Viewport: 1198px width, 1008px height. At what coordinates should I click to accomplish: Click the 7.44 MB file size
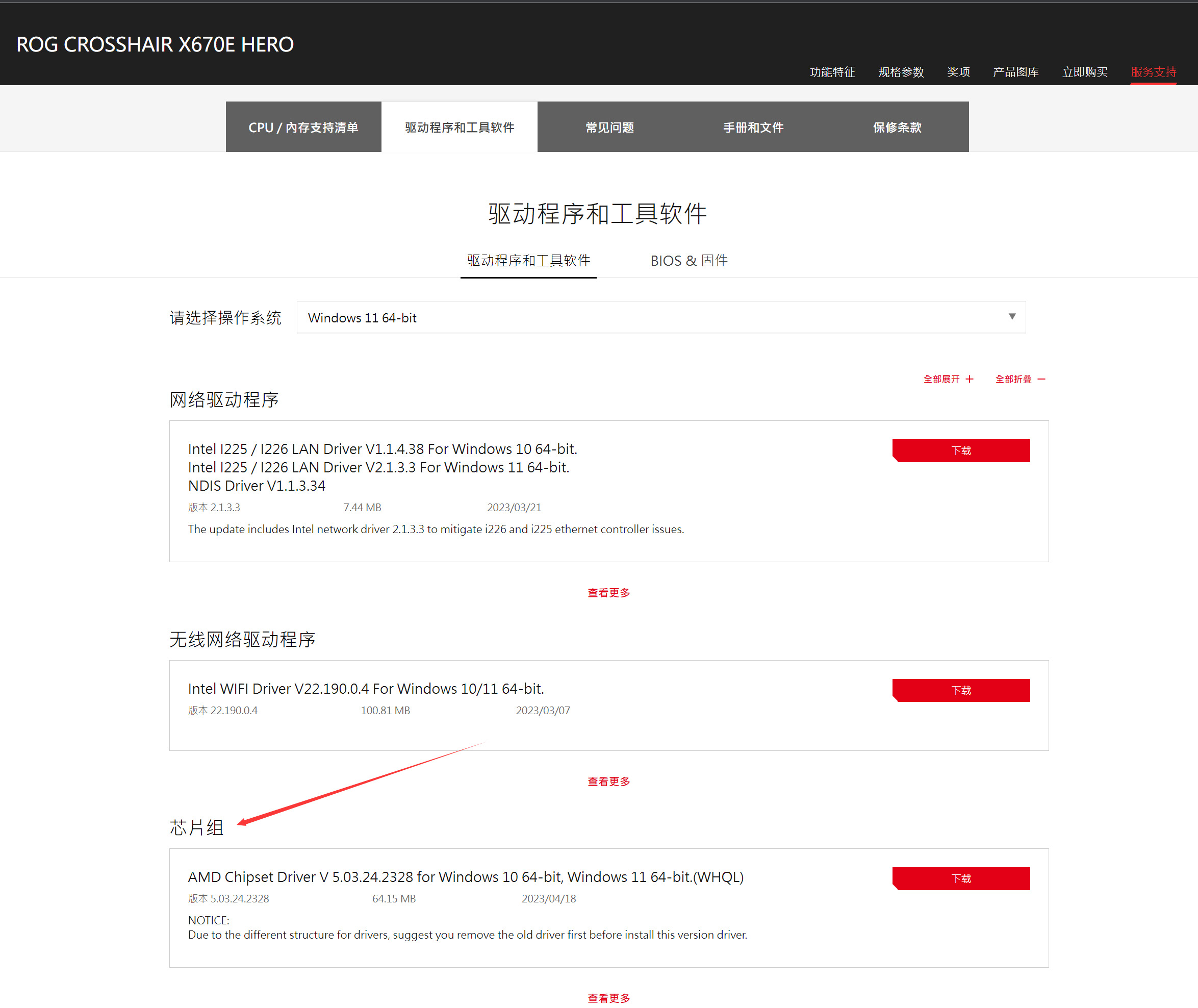(x=362, y=508)
